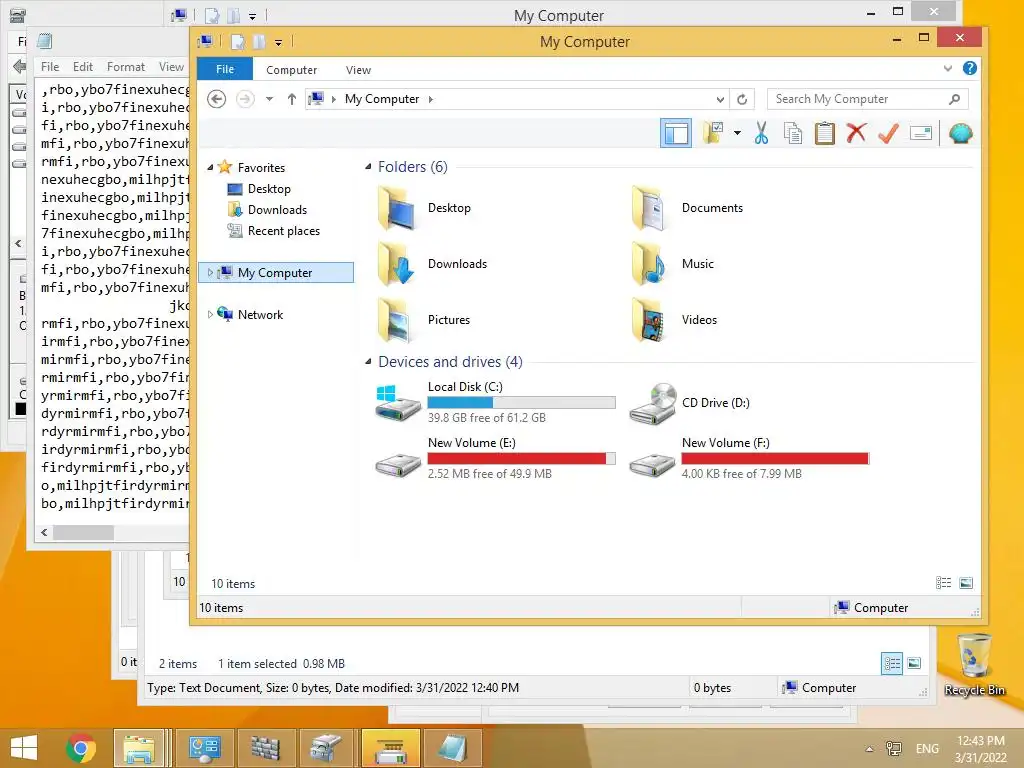This screenshot has width=1024, height=768.
Task: Click the Forward navigation arrow
Action: coord(245,99)
